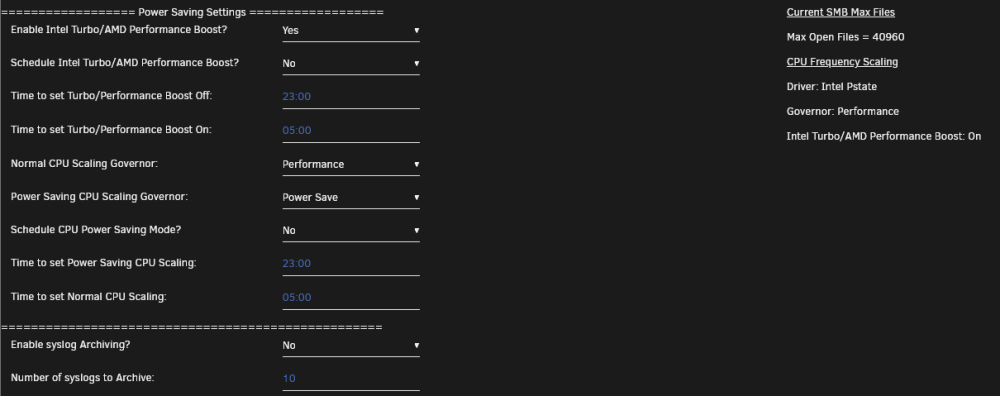Click the Driver: Intel Pstate status text
1000x396 pixels.
(x=832, y=87)
